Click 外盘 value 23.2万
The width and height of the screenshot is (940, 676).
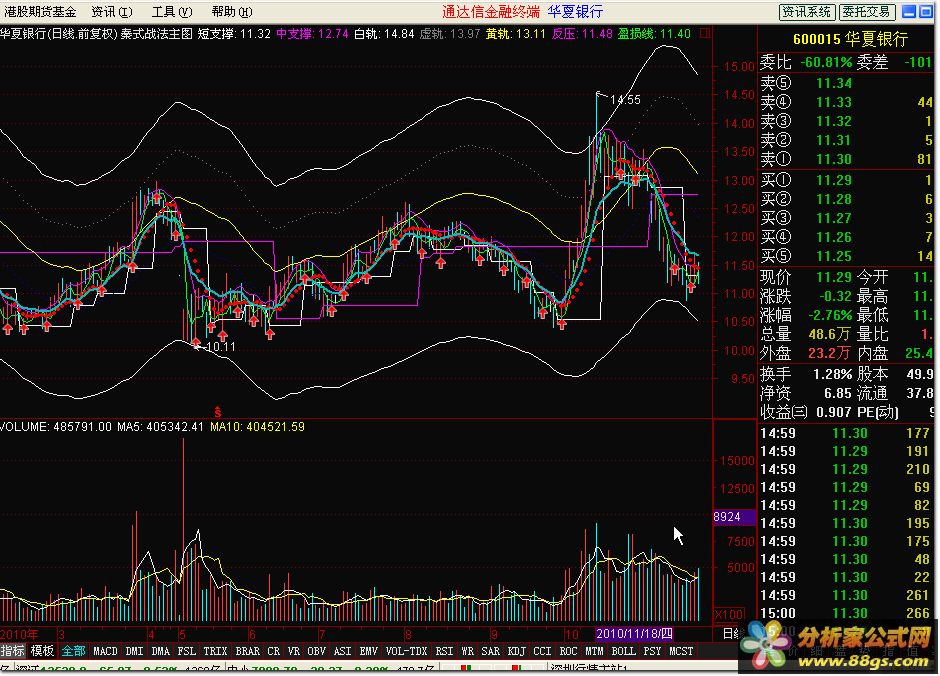[830, 354]
